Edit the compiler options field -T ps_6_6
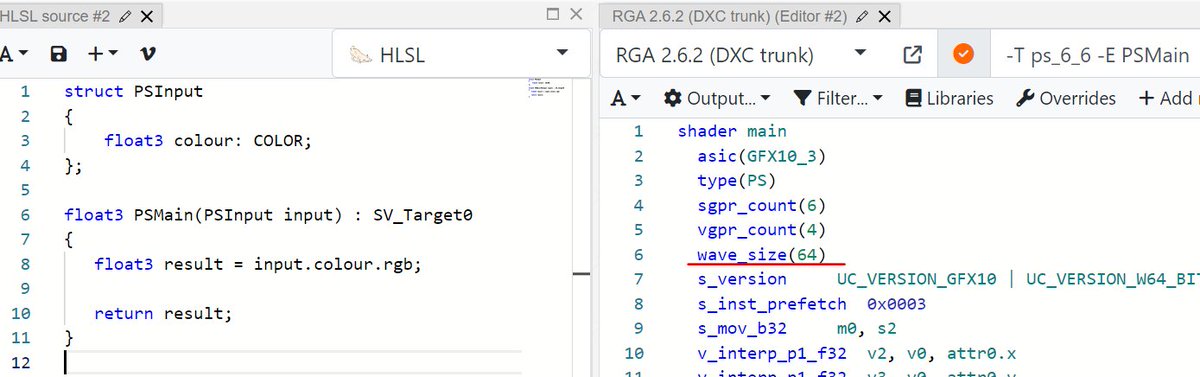 click(x=1097, y=55)
